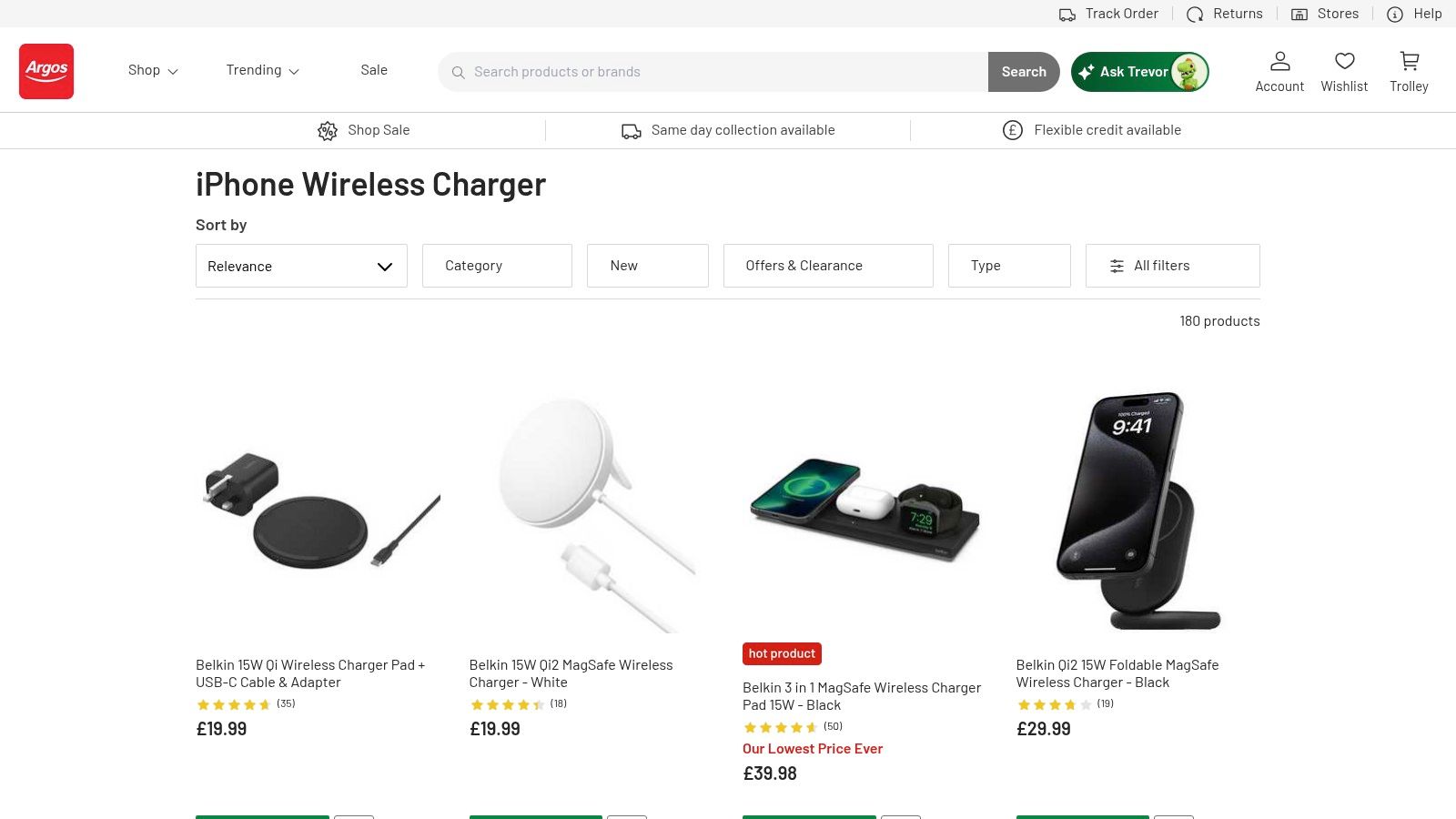Click the Search button
1456x819 pixels.
(1024, 72)
